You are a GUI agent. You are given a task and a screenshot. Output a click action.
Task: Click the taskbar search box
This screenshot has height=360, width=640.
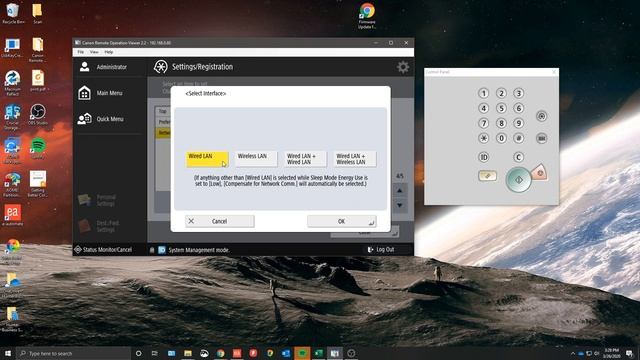pos(73,353)
